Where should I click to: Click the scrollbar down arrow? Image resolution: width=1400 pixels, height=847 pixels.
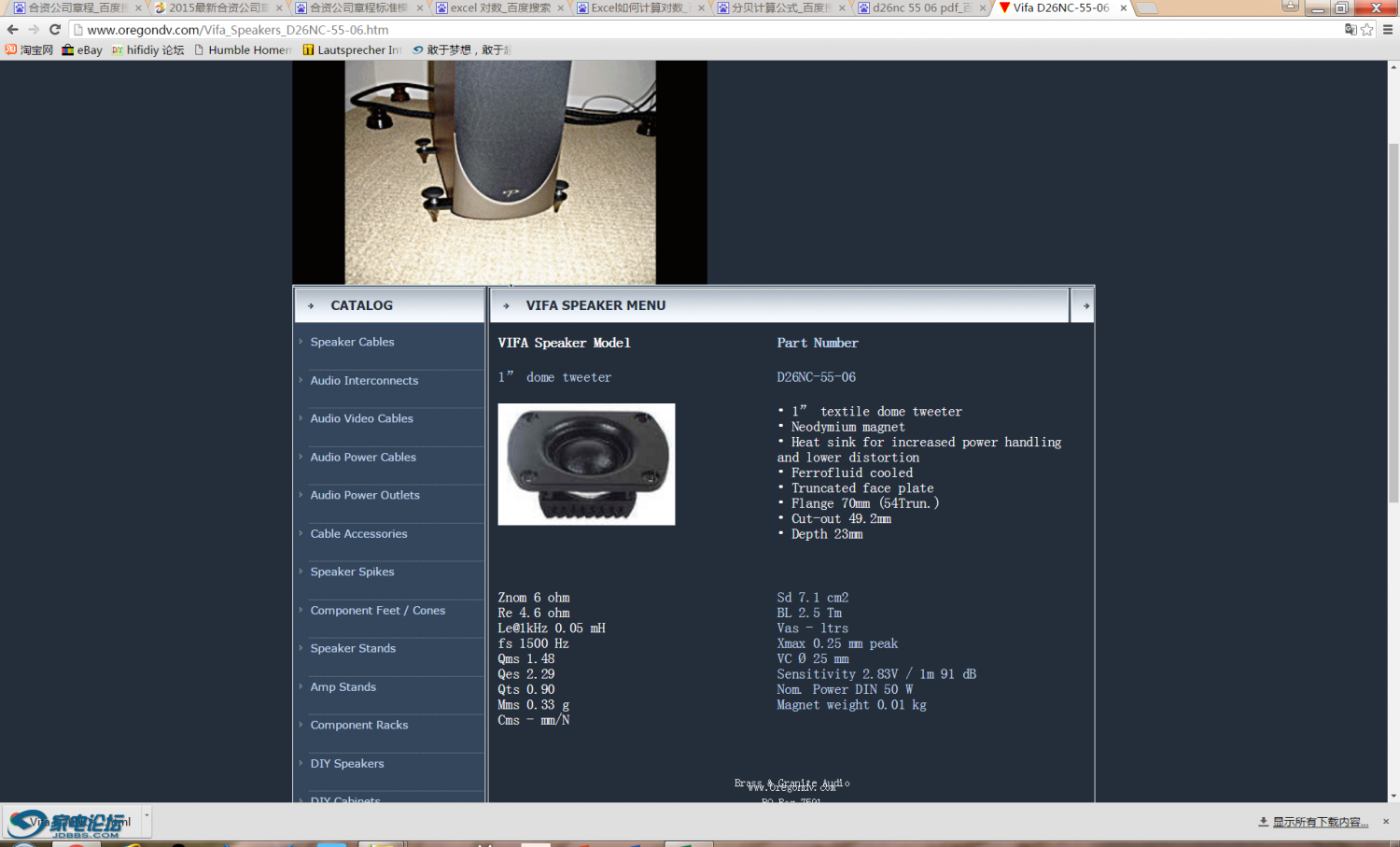pos(1393,796)
